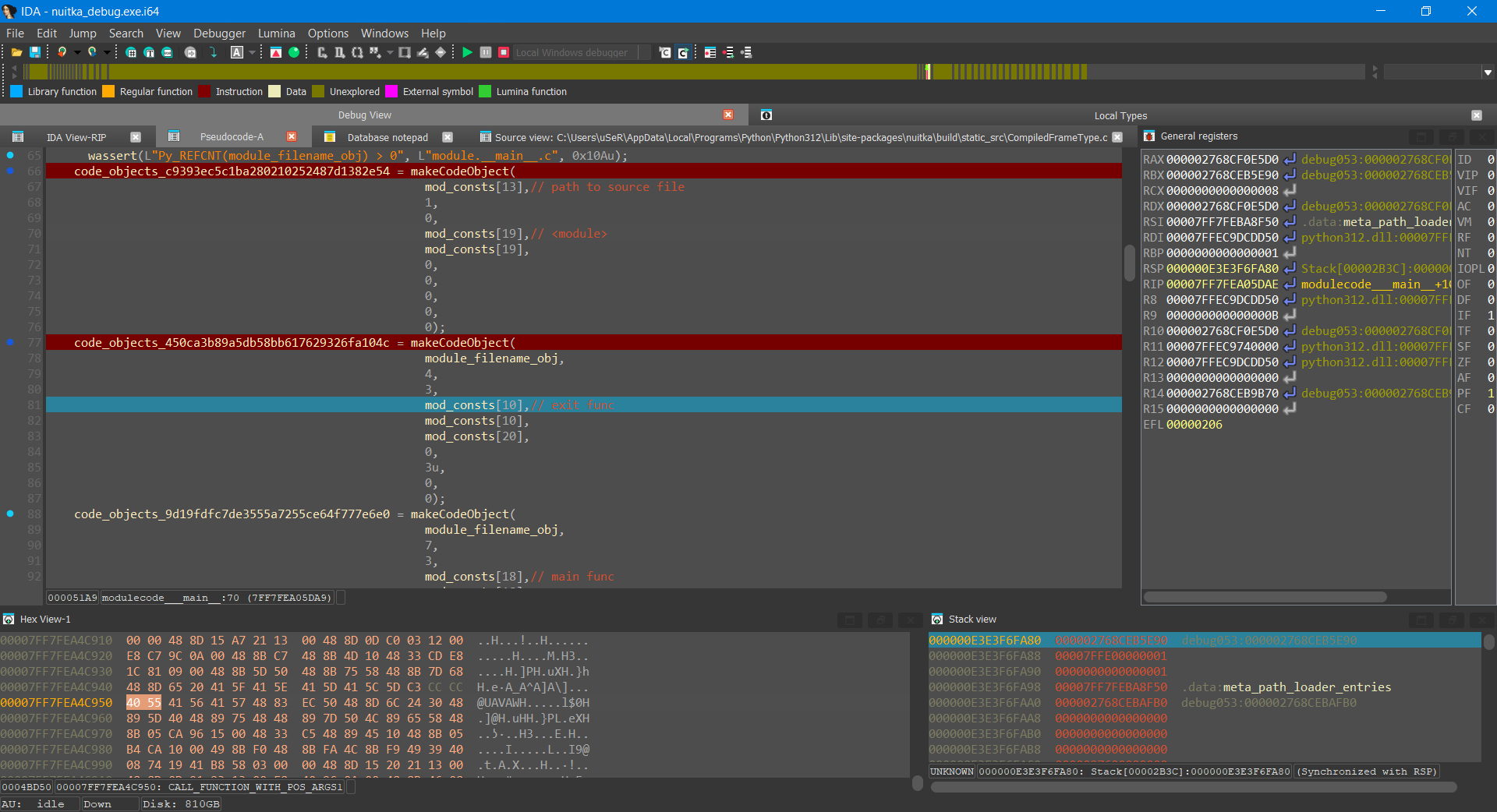
Task: Switch to Database notepad tab
Action: pyautogui.click(x=388, y=137)
